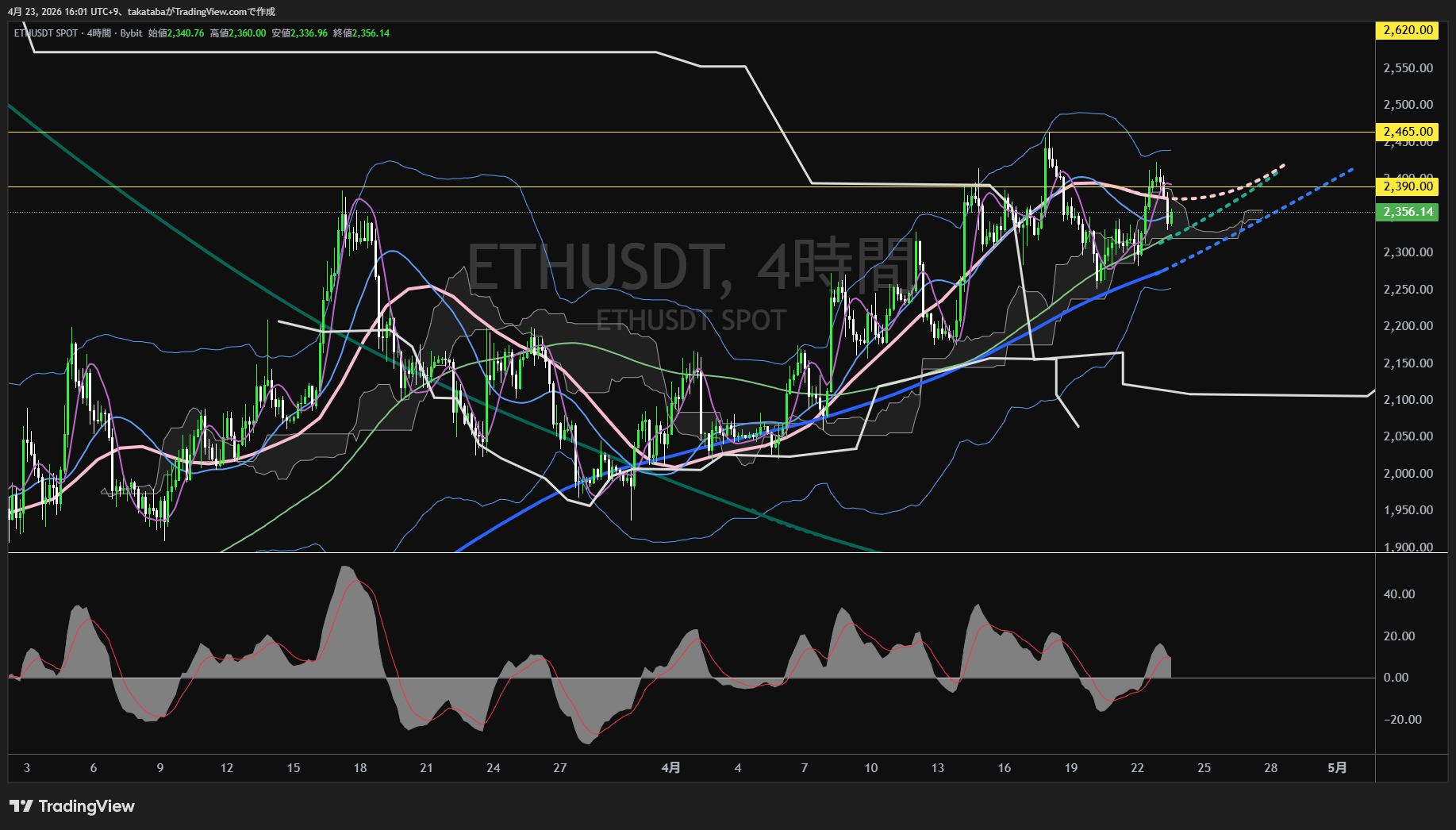Click date 22 on the time axis
1456x830 pixels.
pos(1137,767)
